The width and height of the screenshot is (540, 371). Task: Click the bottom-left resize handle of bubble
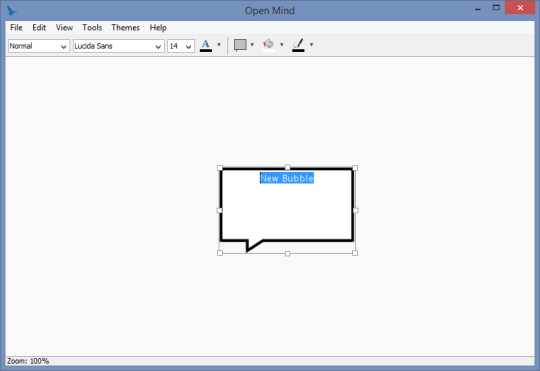click(x=220, y=253)
